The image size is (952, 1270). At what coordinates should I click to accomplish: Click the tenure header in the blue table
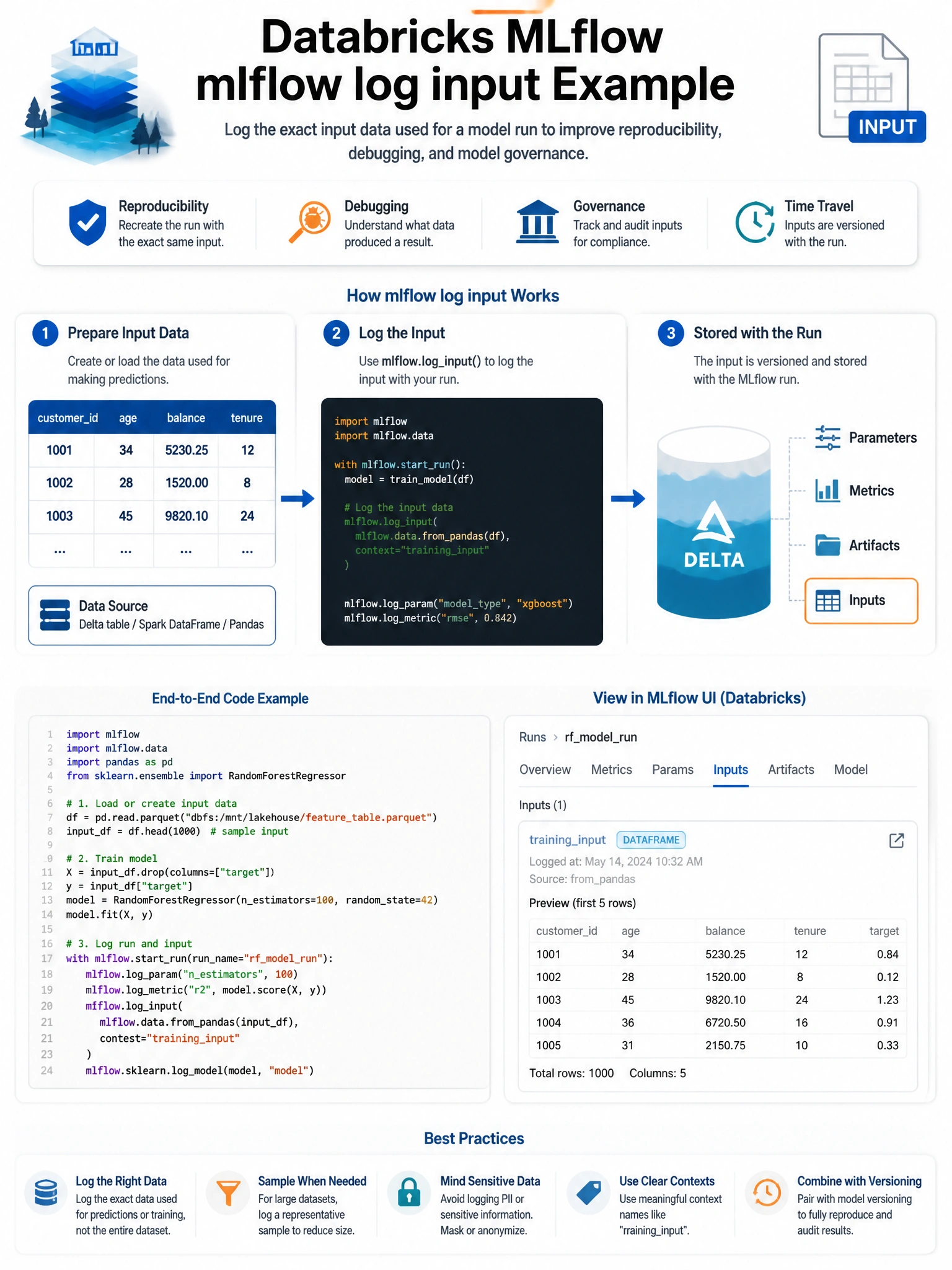tap(247, 418)
